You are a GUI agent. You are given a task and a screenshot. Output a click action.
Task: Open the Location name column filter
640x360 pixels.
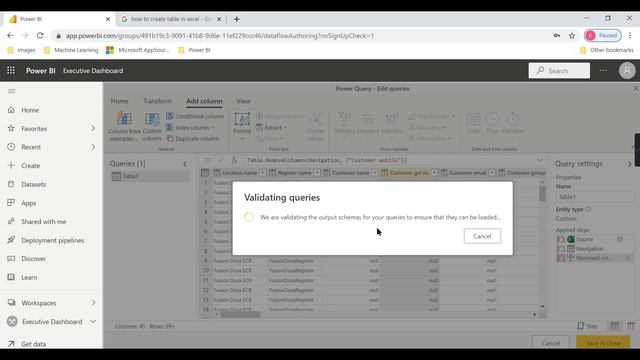pyautogui.click(x=262, y=173)
